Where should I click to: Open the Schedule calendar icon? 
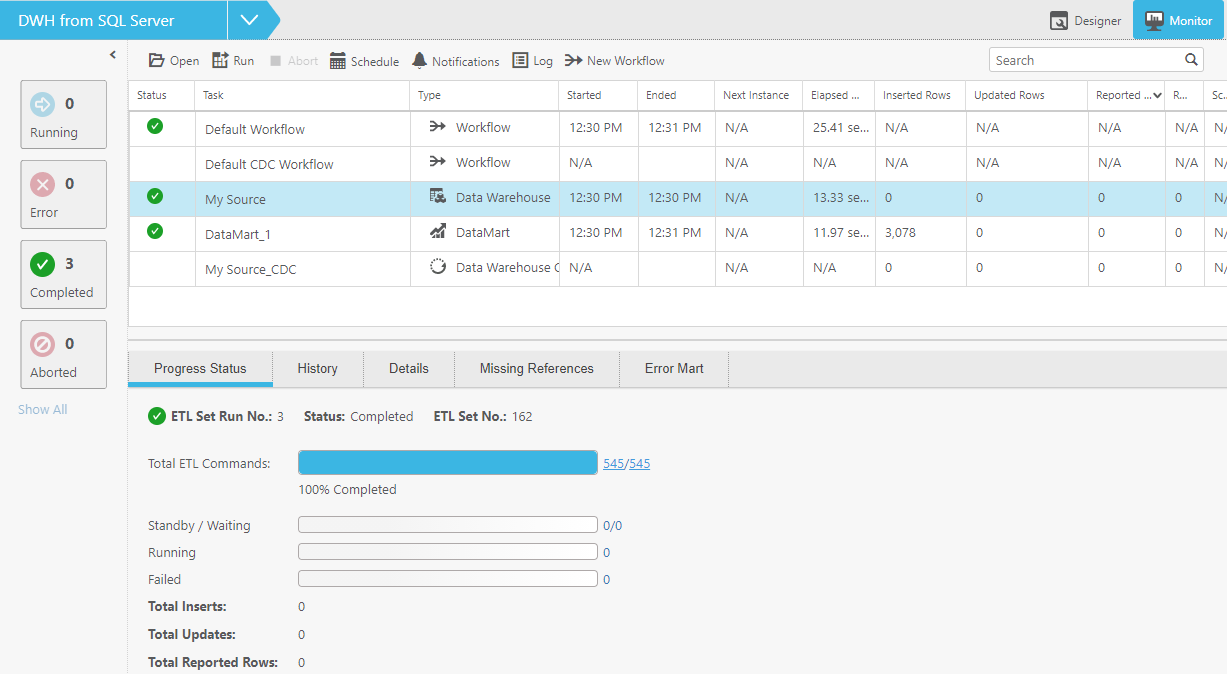(338, 61)
